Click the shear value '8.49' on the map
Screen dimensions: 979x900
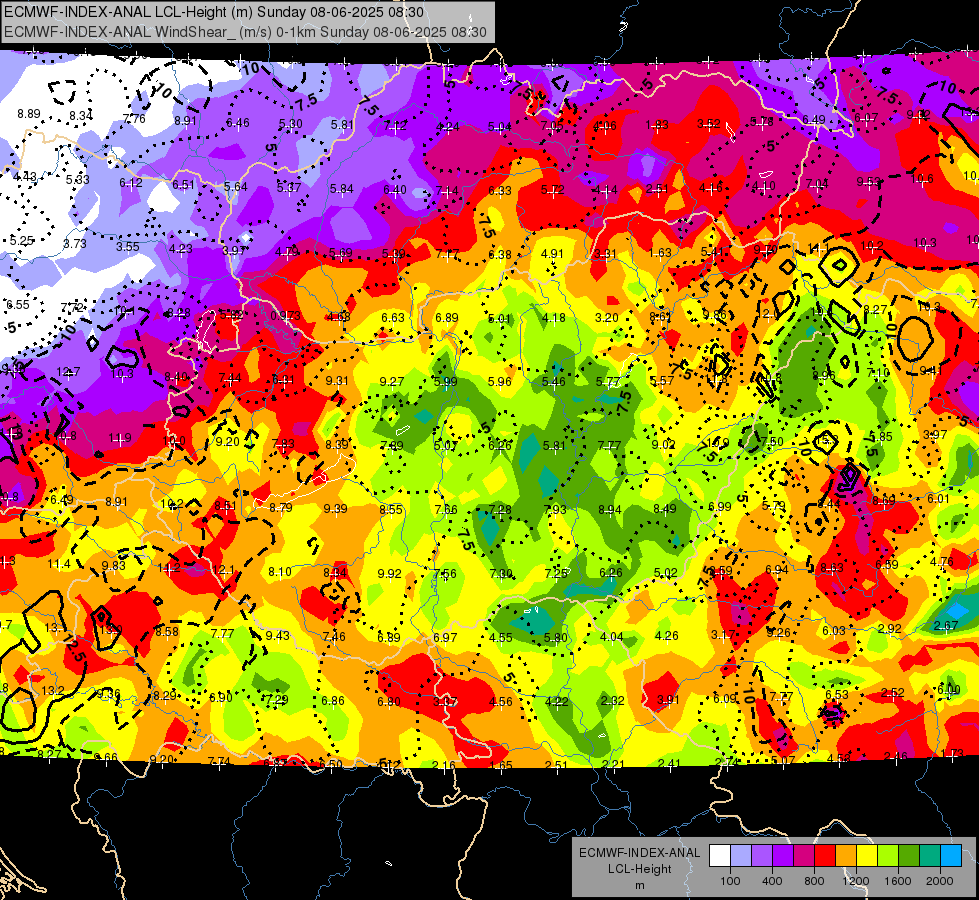pos(664,508)
